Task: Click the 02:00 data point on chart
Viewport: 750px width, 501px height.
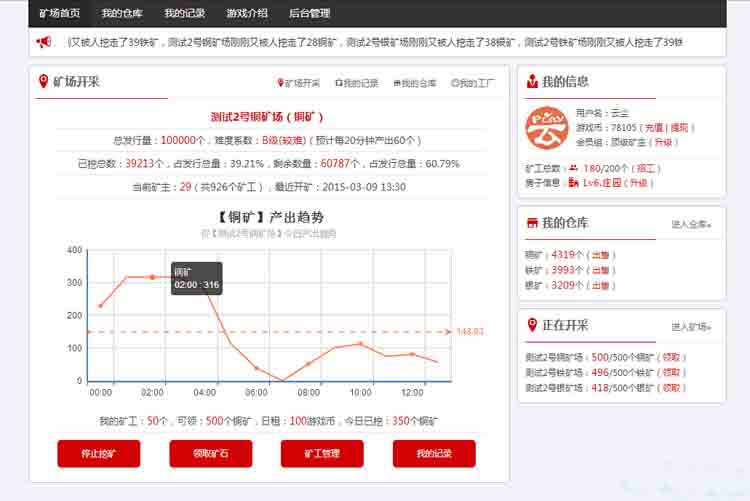Action: [x=153, y=277]
